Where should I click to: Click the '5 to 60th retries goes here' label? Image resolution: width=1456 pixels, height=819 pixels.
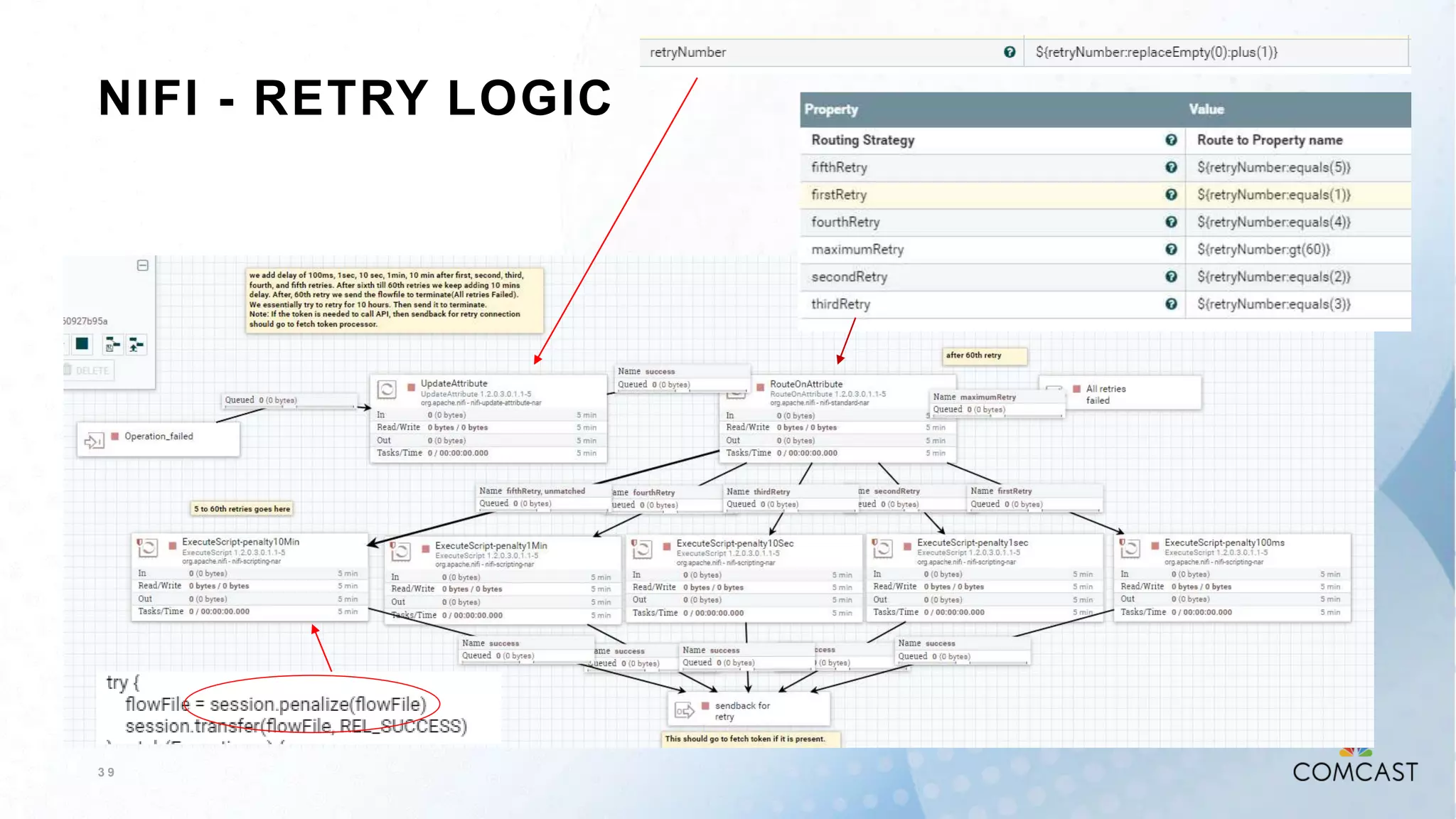pyautogui.click(x=242, y=509)
